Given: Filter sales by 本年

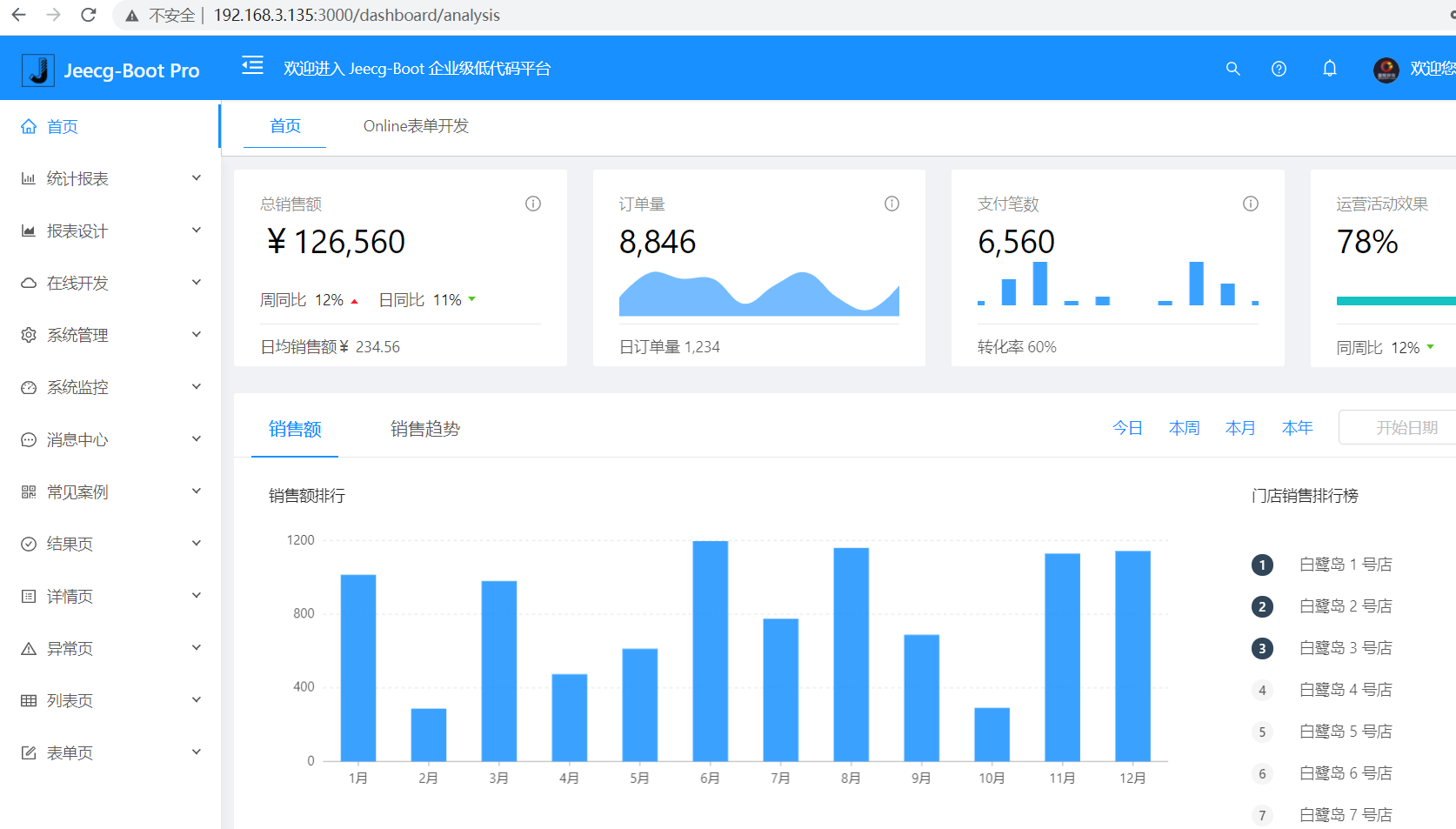Looking at the screenshot, I should [x=1297, y=428].
